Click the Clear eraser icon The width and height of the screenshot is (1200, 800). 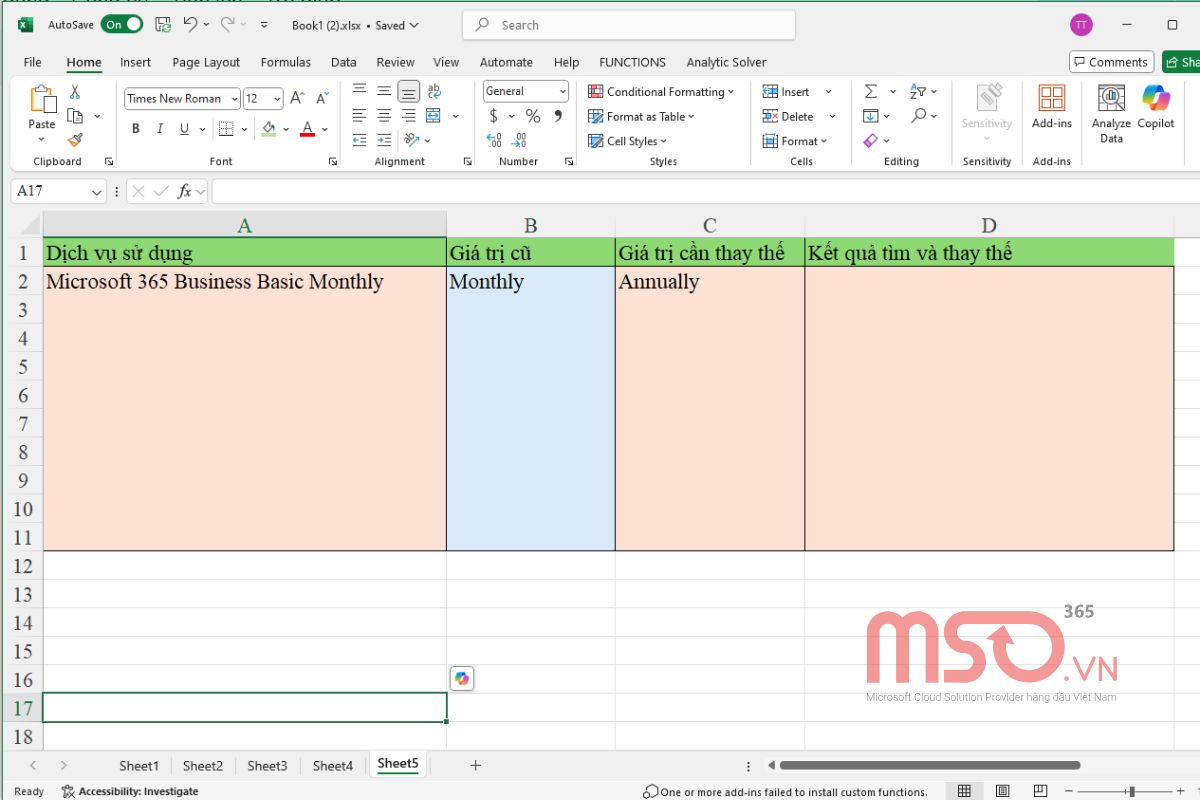tap(870, 141)
